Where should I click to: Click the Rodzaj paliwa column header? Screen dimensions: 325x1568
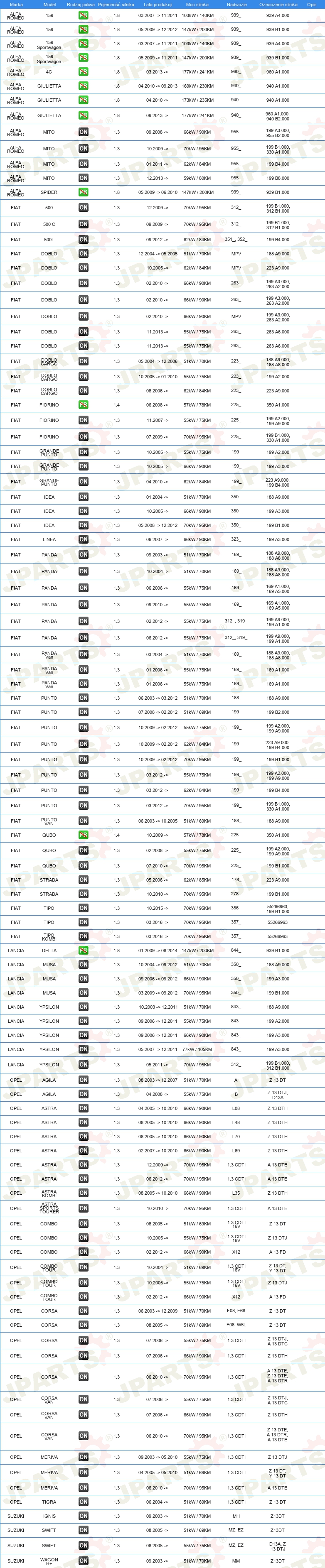(81, 4)
